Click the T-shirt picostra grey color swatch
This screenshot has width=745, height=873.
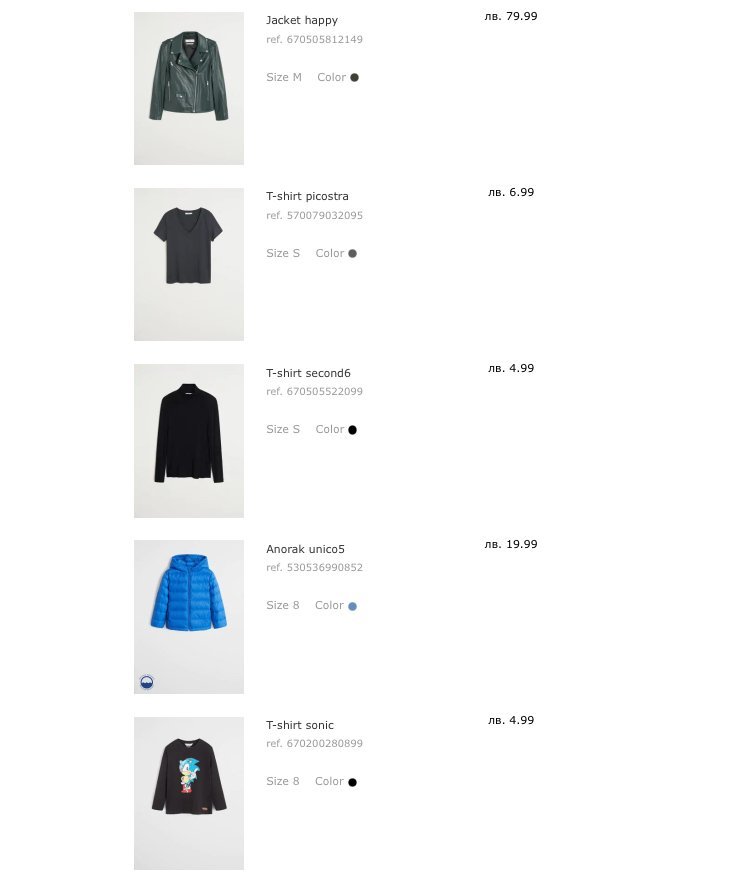point(352,253)
